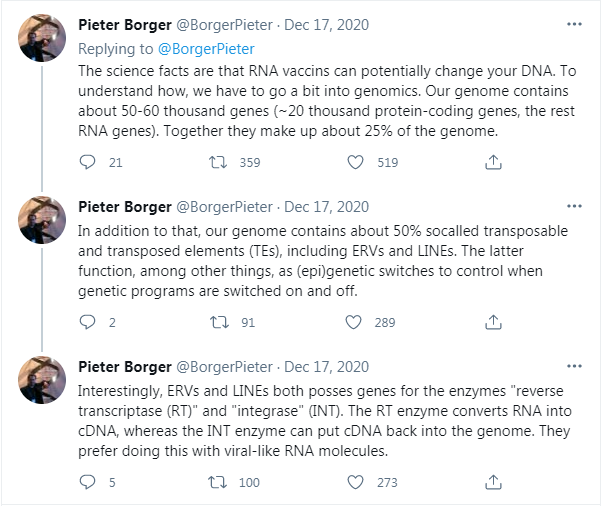Like the tweet with 289 likes
601x506 pixels.
click(356, 322)
